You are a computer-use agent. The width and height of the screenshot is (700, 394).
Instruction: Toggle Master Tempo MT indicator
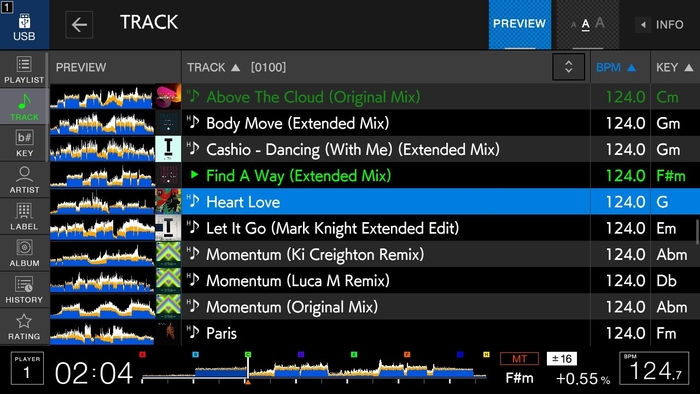[x=519, y=358]
